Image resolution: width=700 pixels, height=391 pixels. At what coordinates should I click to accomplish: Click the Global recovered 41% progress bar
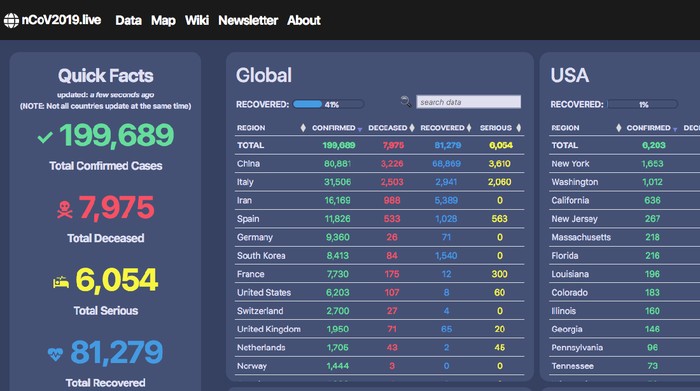point(329,104)
